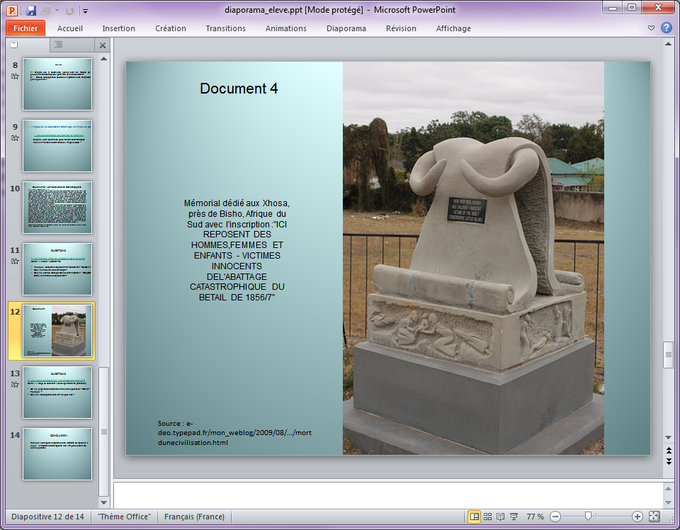Image resolution: width=680 pixels, height=530 pixels.
Task: Select slide 13 thumbnail
Action: pyautogui.click(x=57, y=392)
